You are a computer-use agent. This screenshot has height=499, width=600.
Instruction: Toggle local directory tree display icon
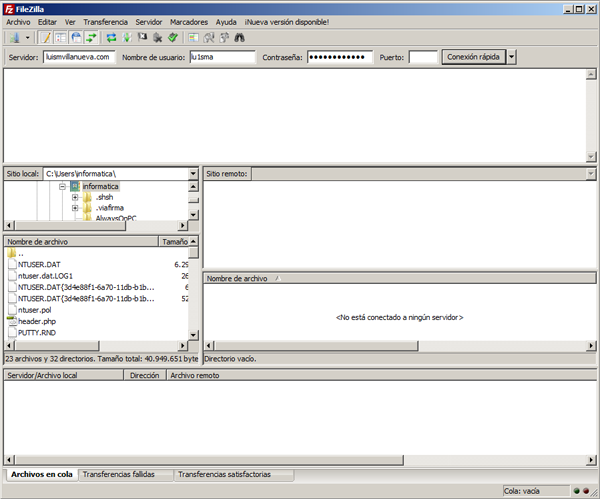(61, 38)
